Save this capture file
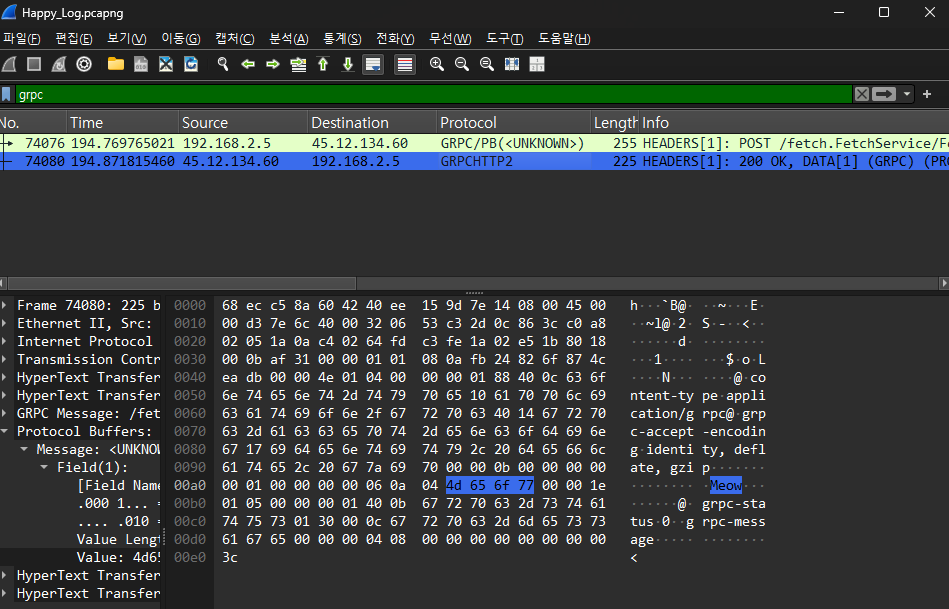This screenshot has height=609, width=949. (141, 64)
